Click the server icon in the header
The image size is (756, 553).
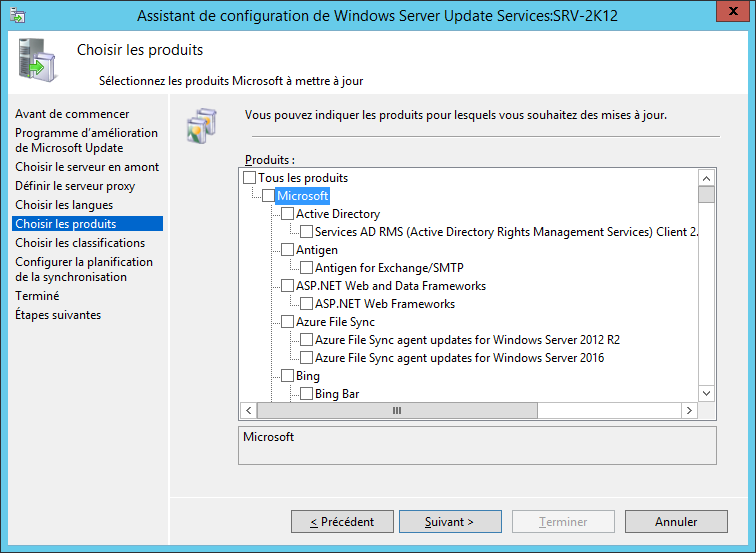(37, 60)
